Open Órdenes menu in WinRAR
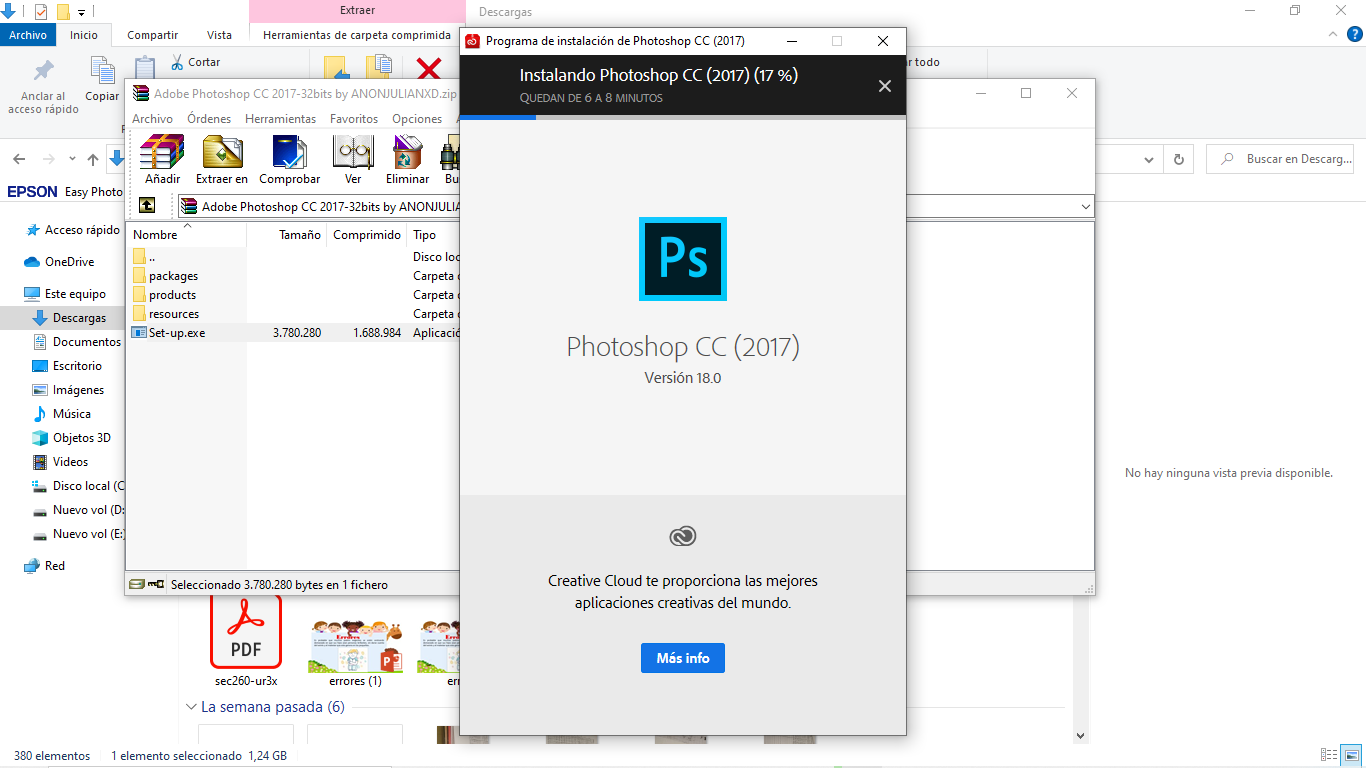This screenshot has height=768, width=1366. pyautogui.click(x=209, y=118)
